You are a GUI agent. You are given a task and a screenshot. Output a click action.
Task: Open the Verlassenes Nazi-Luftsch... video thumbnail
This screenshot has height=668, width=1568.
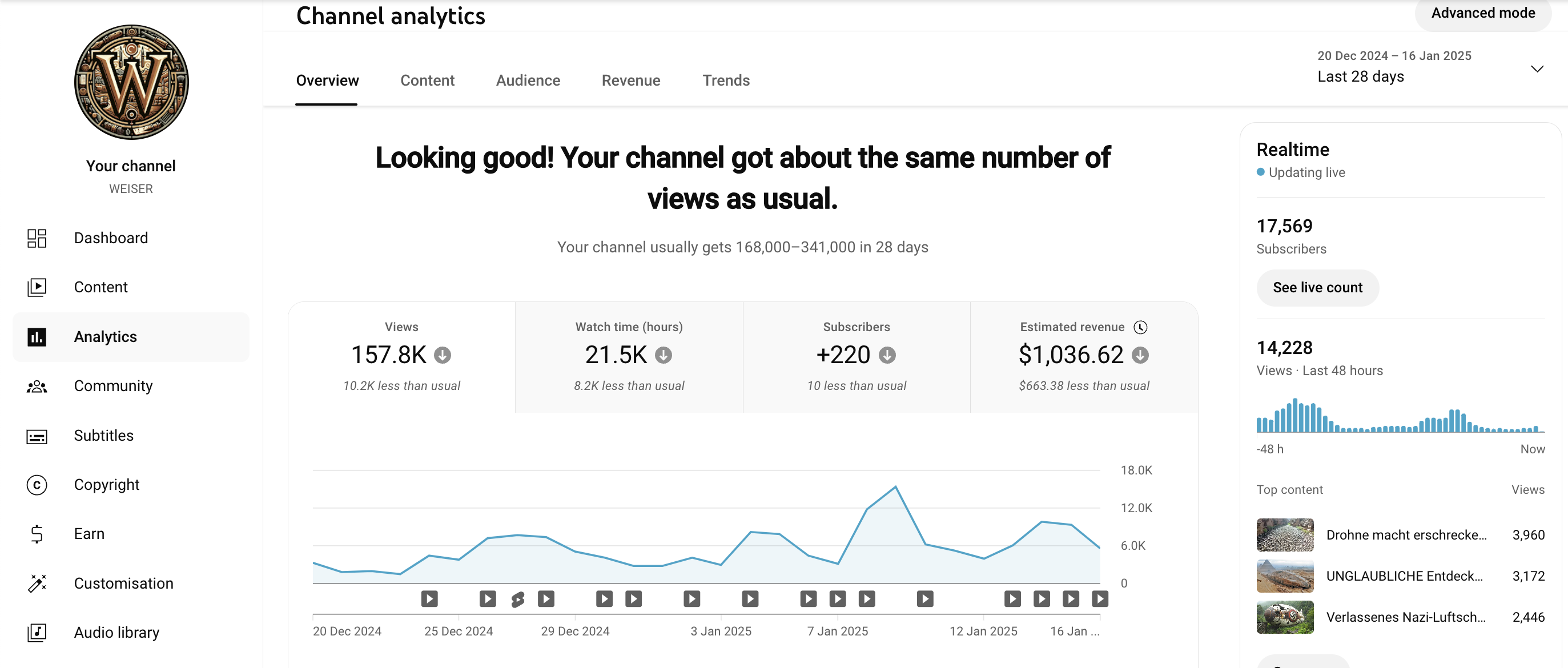pyautogui.click(x=1285, y=617)
